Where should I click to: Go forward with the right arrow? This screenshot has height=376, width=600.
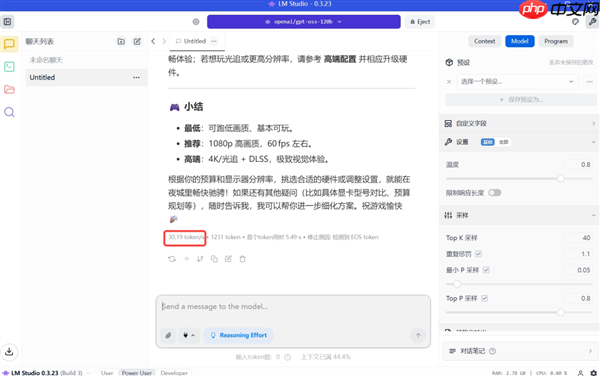pos(164,41)
